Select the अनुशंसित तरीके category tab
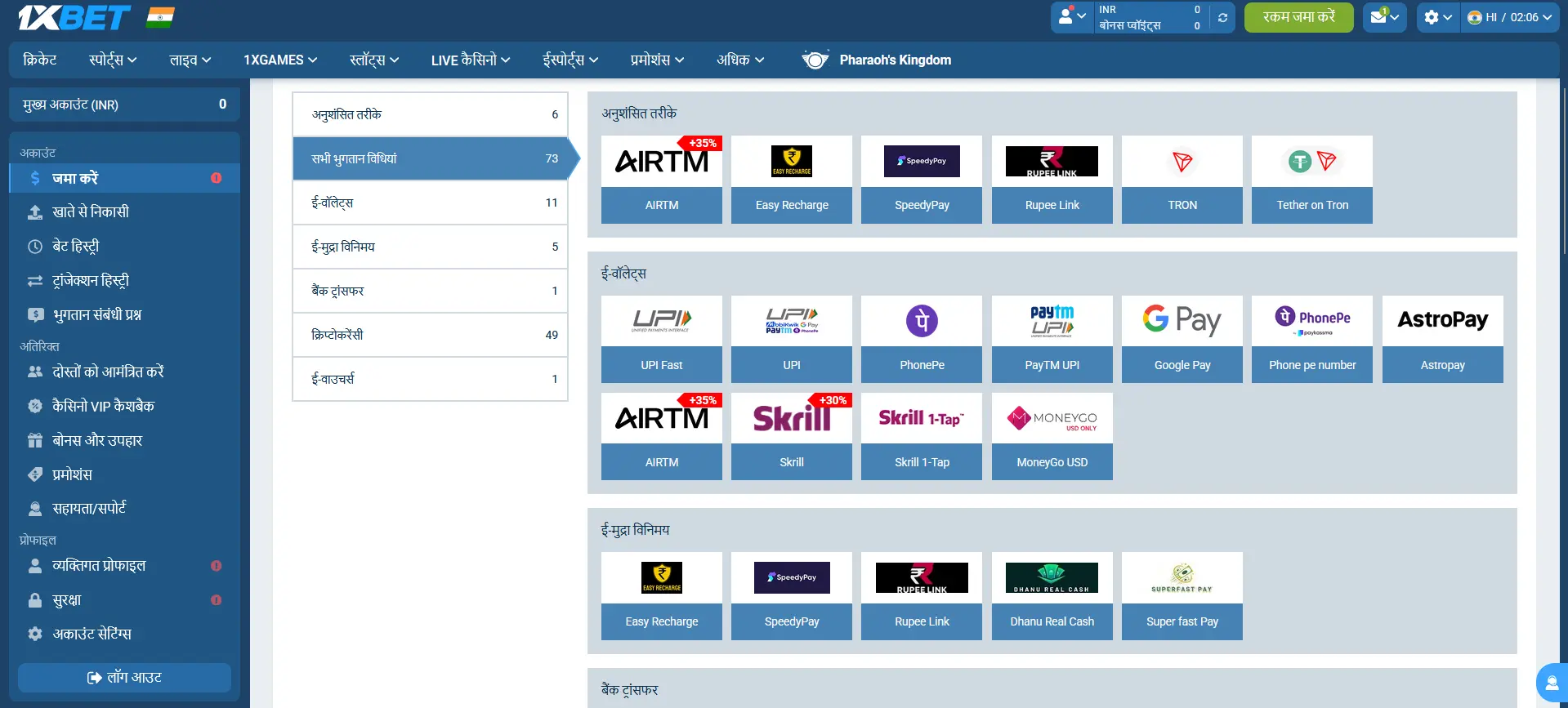The image size is (1568, 708). coord(430,114)
